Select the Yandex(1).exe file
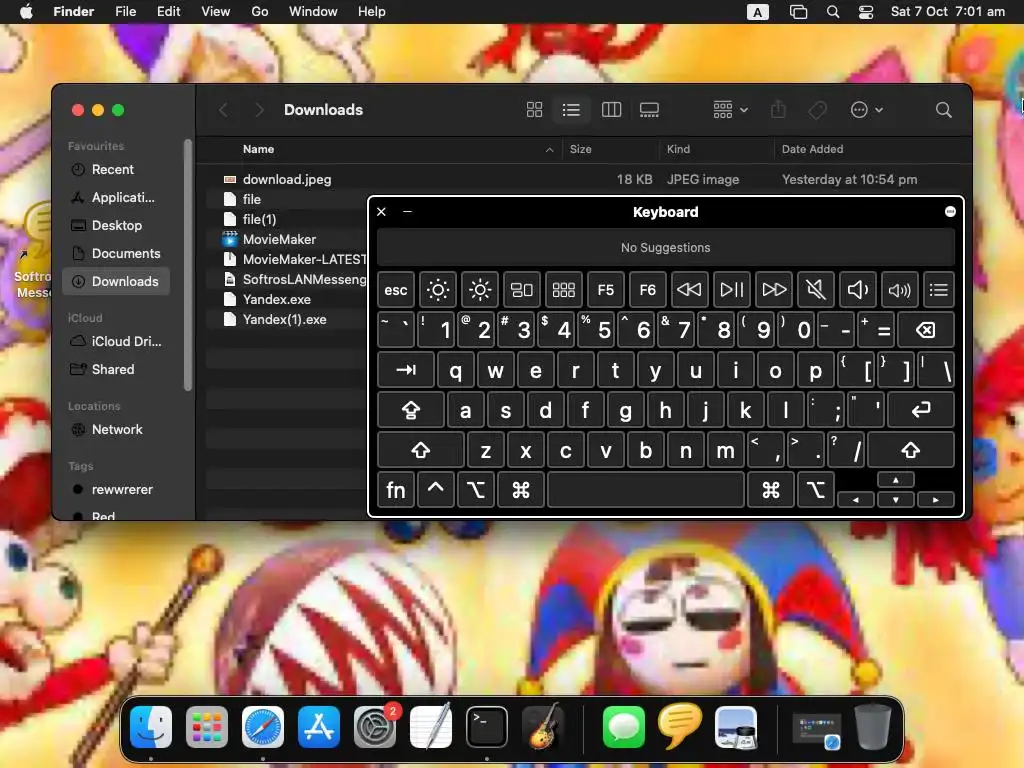Image resolution: width=1024 pixels, height=768 pixels. [x=286, y=319]
